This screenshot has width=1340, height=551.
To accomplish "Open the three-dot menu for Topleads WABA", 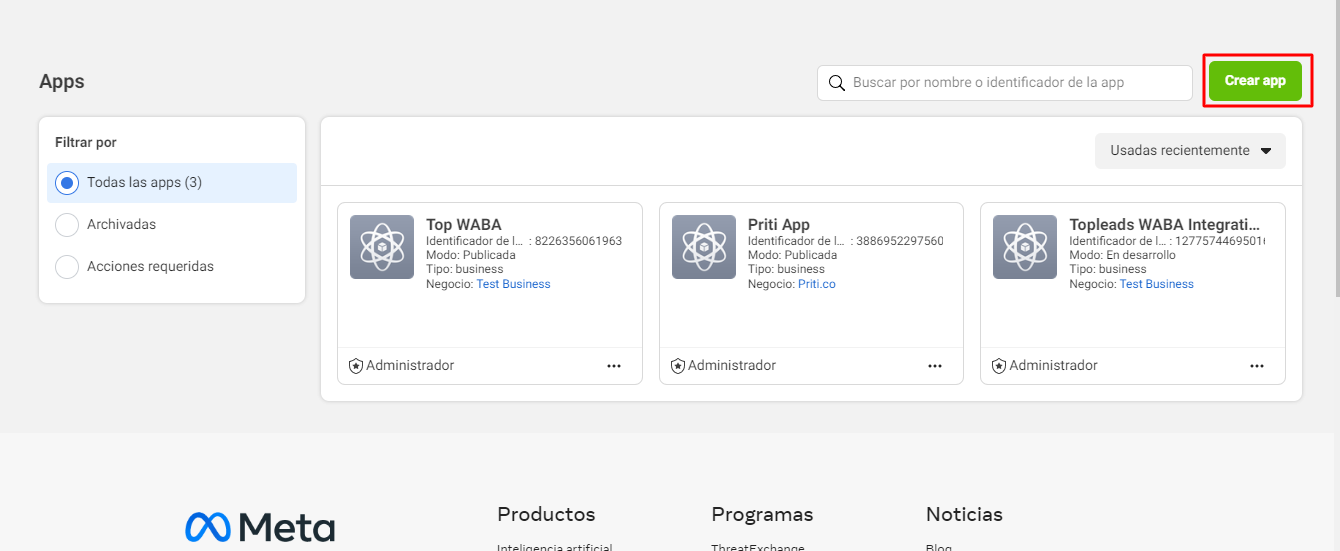I will click(1257, 366).
